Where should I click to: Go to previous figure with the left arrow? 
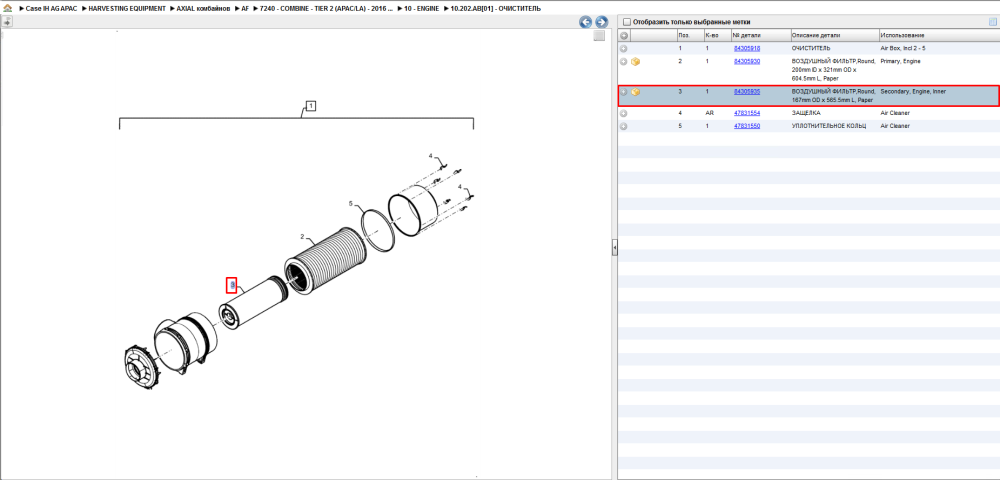tap(585, 22)
